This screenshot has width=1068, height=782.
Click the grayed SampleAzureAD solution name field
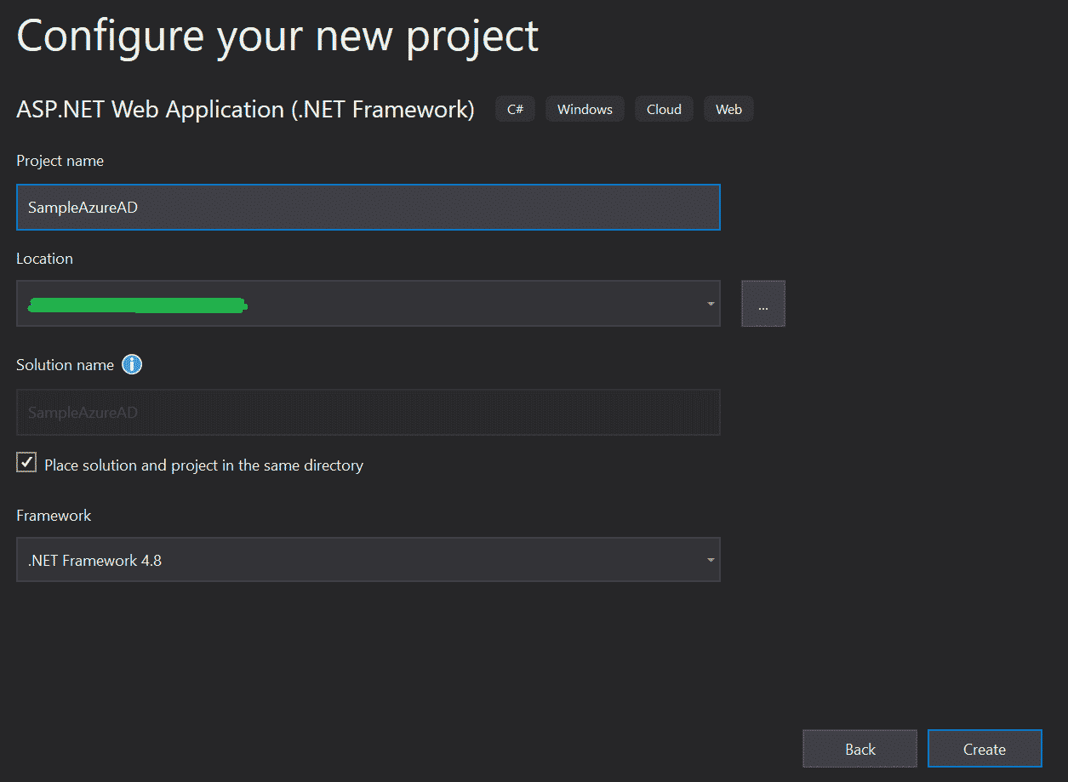click(x=368, y=412)
